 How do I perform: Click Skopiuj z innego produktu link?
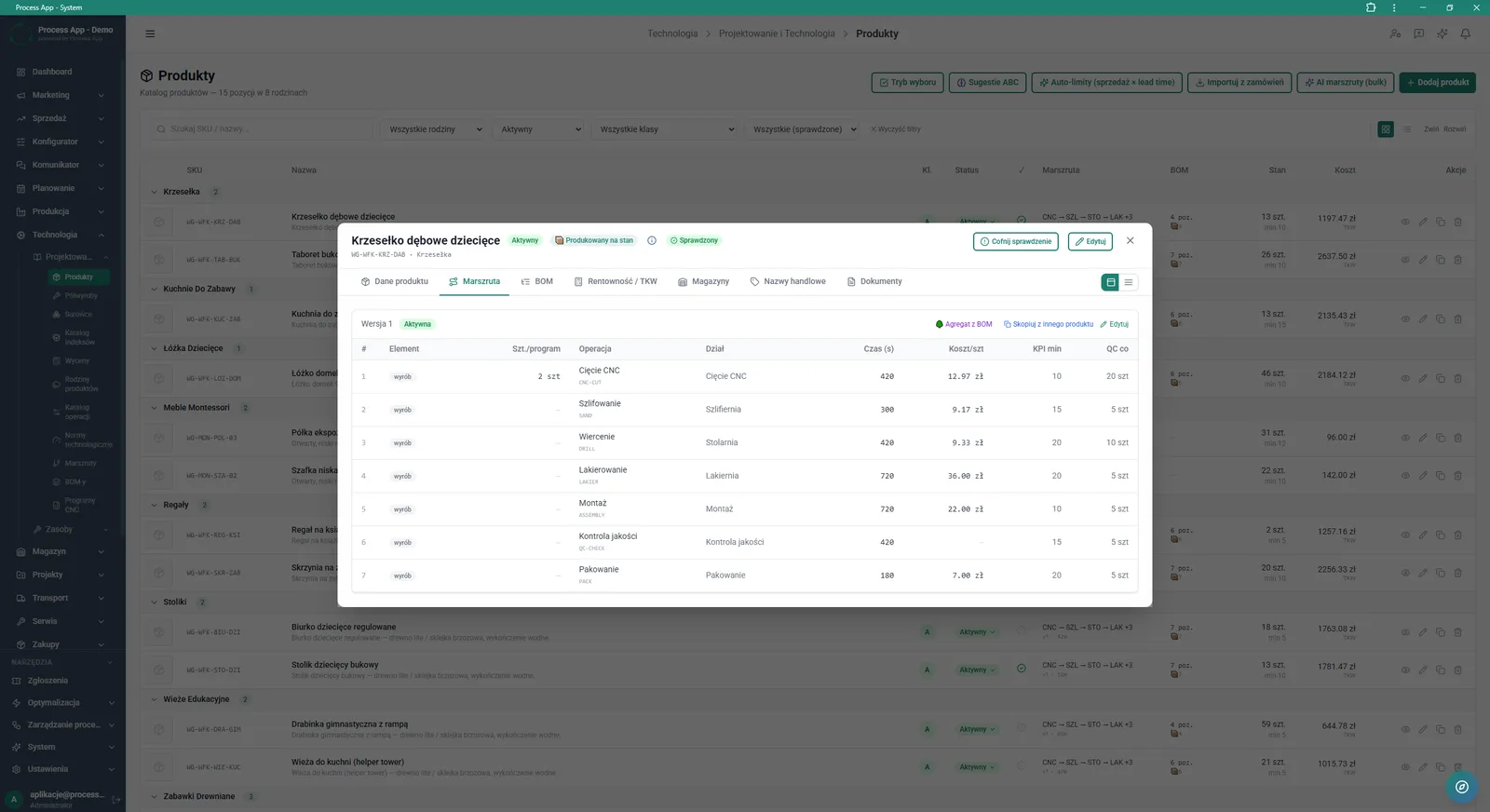[1049, 324]
